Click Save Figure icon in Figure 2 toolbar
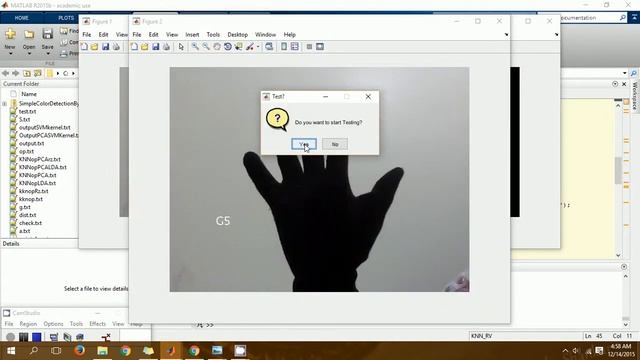The width and height of the screenshot is (640, 360). [156, 47]
